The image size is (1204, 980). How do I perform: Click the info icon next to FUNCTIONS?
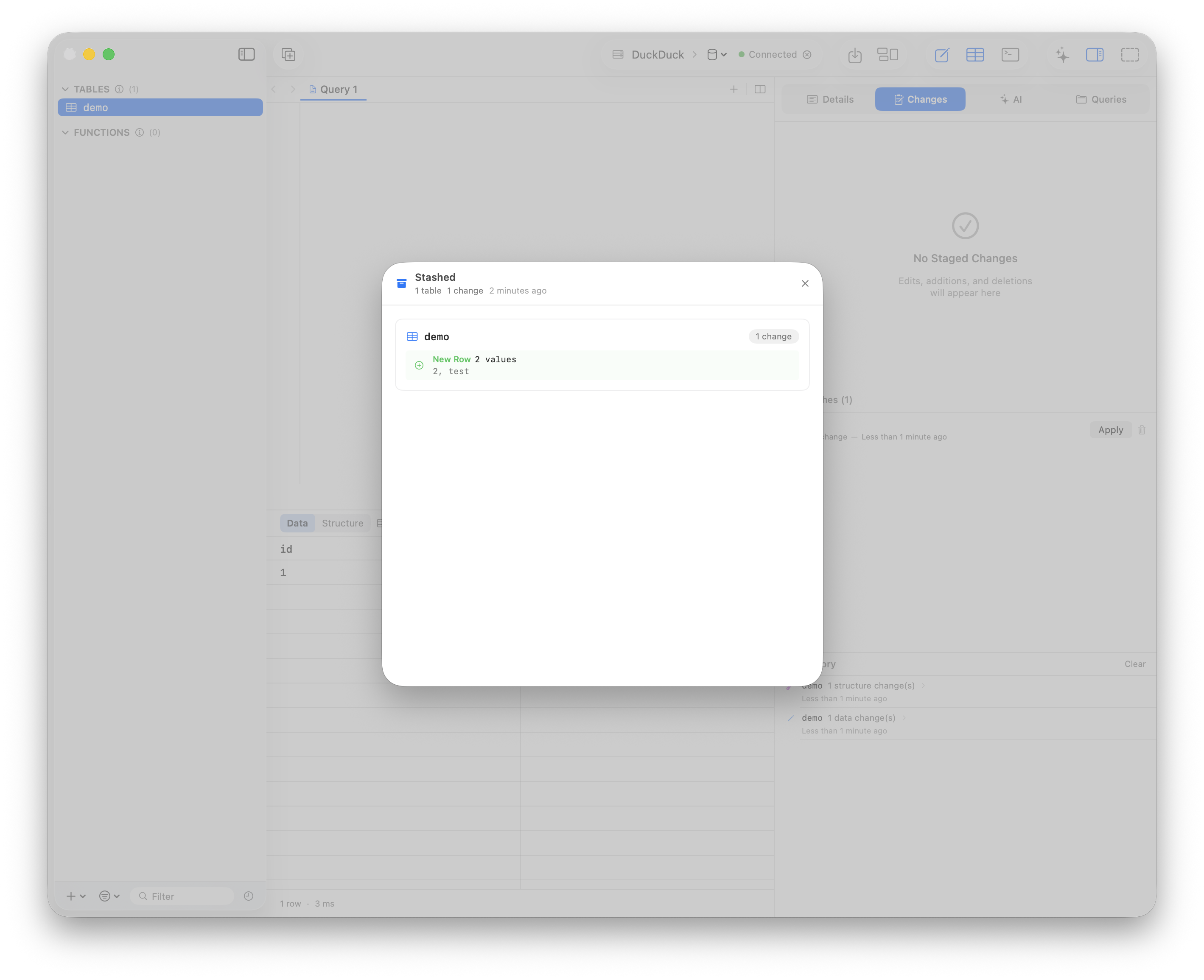point(140,133)
